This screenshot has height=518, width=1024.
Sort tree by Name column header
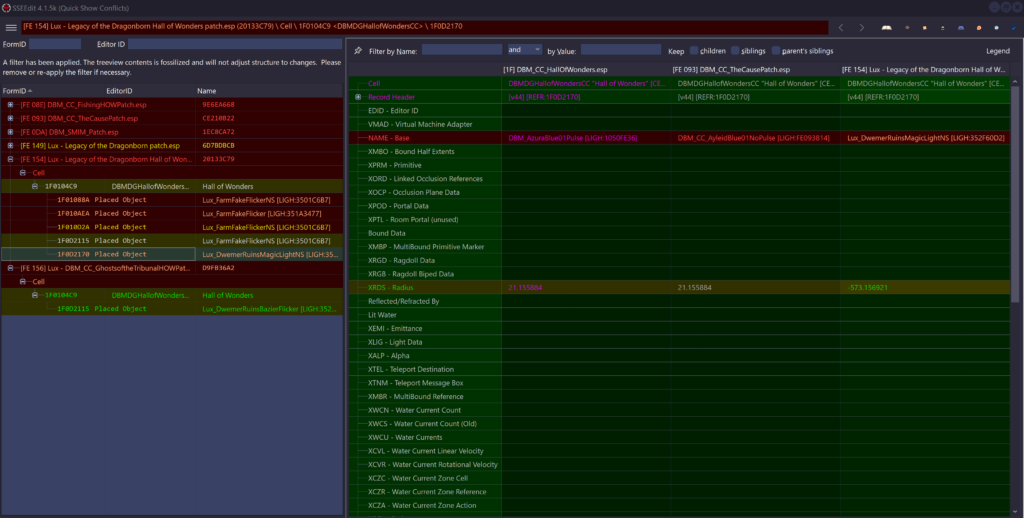pos(269,91)
